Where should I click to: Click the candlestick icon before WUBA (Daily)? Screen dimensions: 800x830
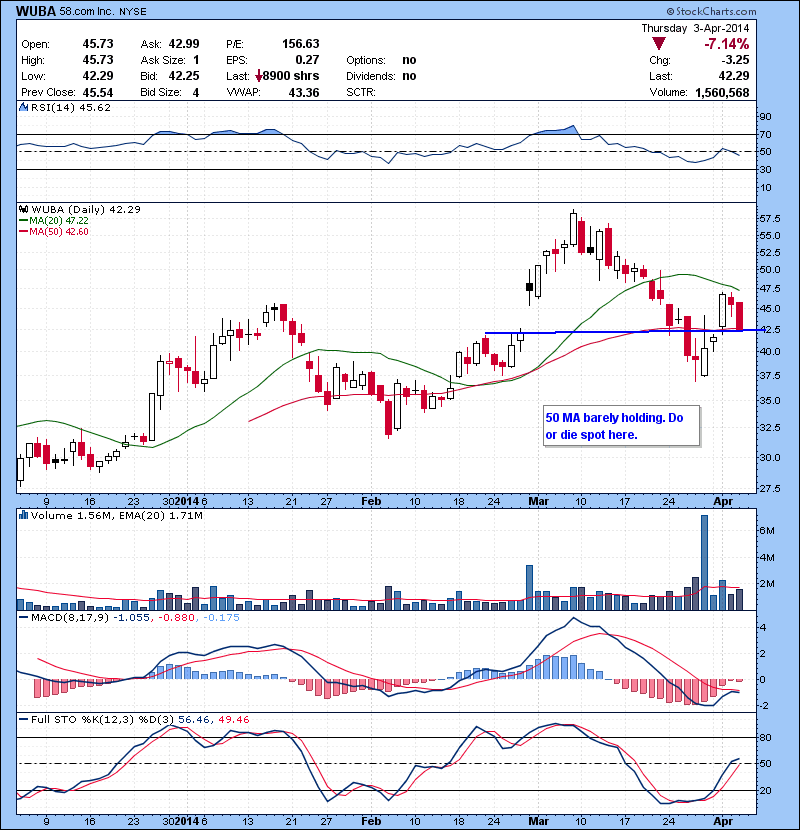(x=23, y=209)
